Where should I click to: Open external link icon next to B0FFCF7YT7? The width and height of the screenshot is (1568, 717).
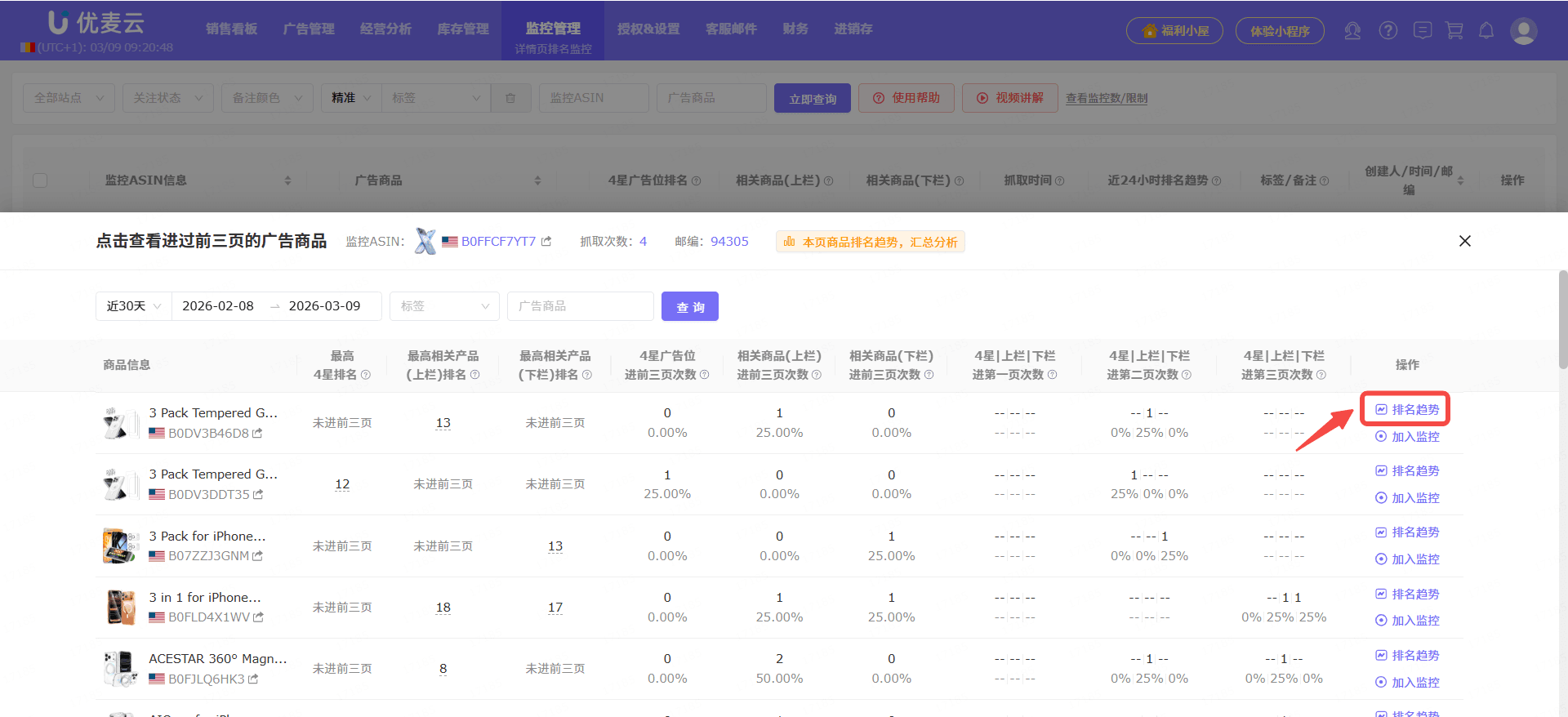[x=546, y=241]
